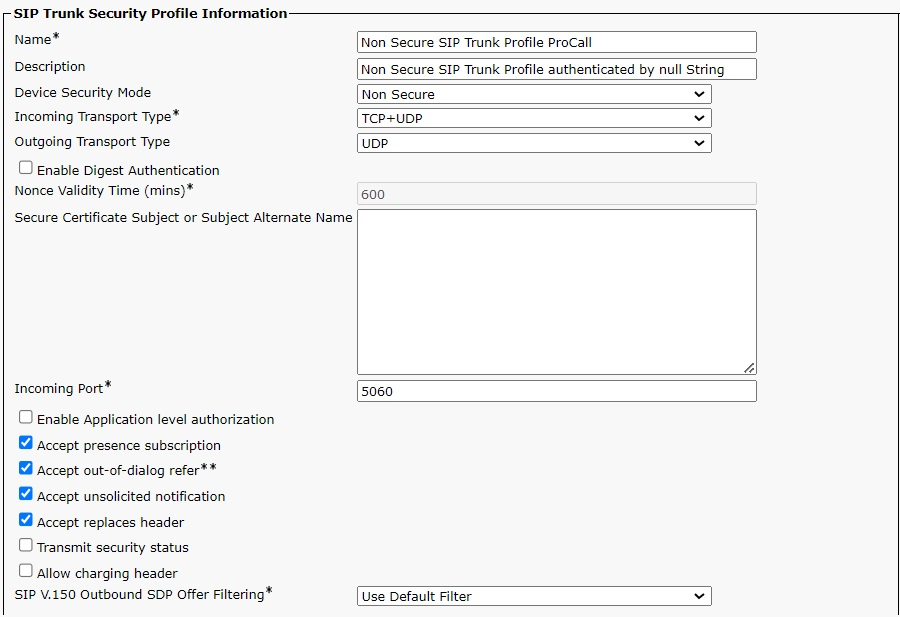Open Outgoing Transport Type dropdown showing UDP
Screen dimensions: 900x617
(534, 143)
